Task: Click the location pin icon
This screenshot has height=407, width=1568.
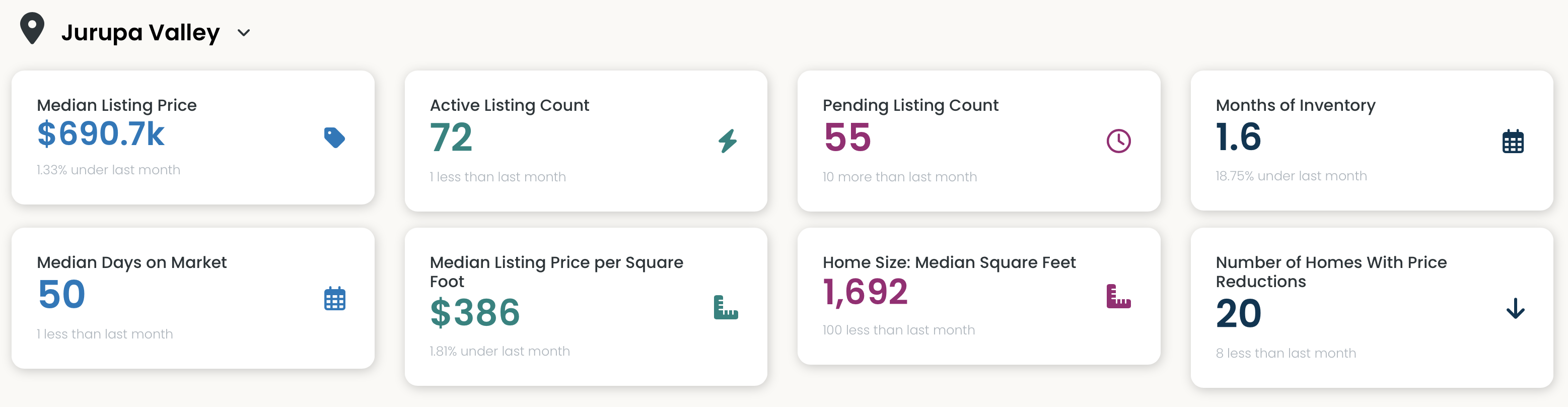Action: (x=32, y=29)
